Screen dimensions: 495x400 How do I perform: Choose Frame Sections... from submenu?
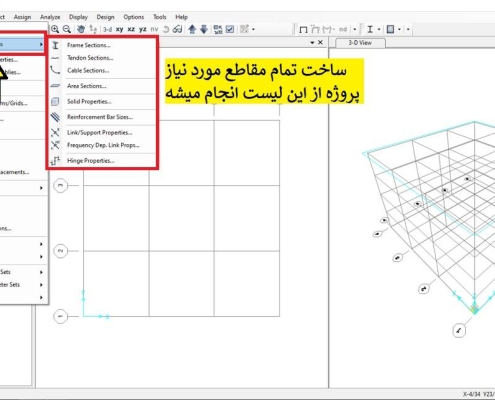tap(102, 45)
